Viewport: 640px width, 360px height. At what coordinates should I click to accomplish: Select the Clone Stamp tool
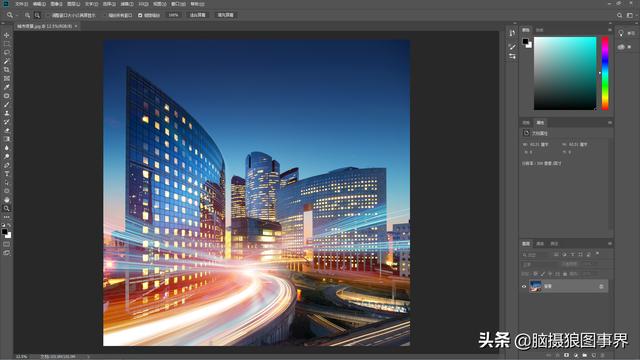click(7, 113)
